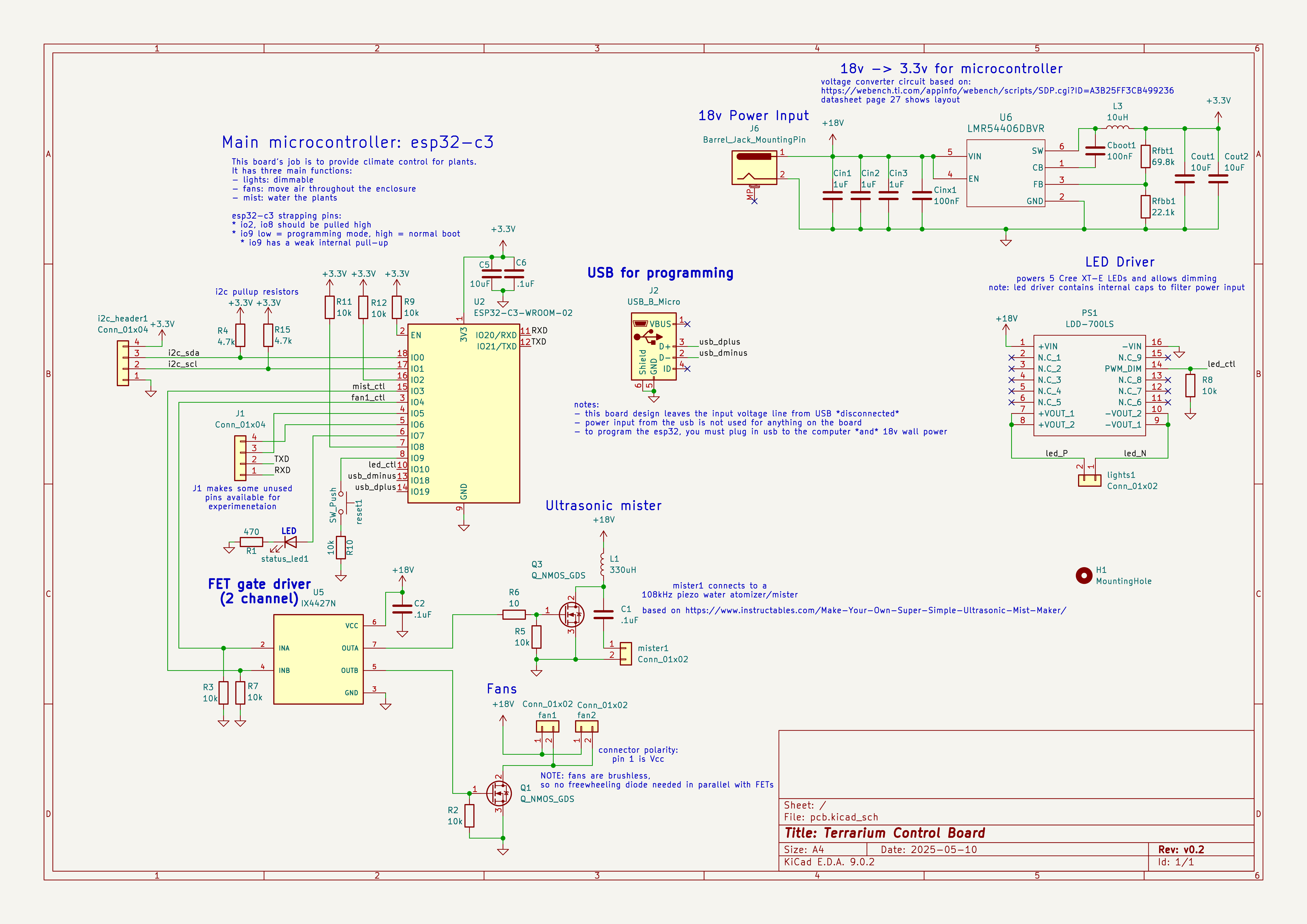Select the i2c_header1 connector symbol
Image resolution: width=1307 pixels, height=924 pixels.
click(123, 363)
